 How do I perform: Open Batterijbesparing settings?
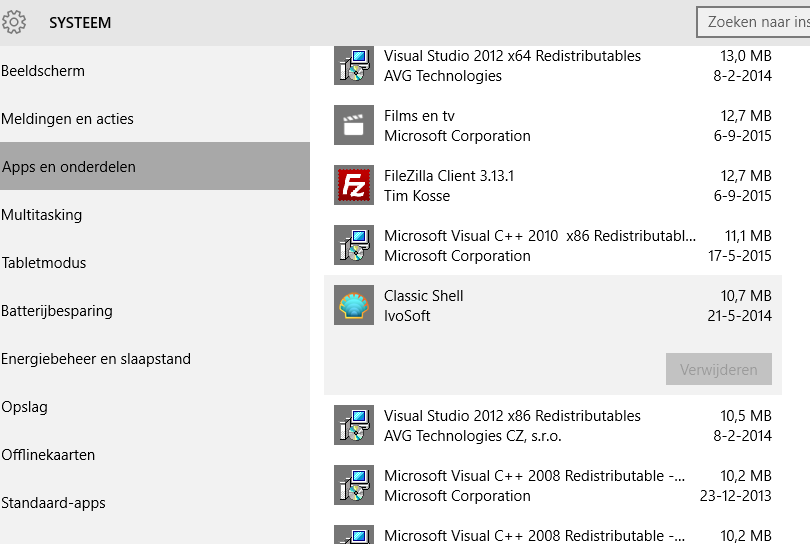point(155,310)
